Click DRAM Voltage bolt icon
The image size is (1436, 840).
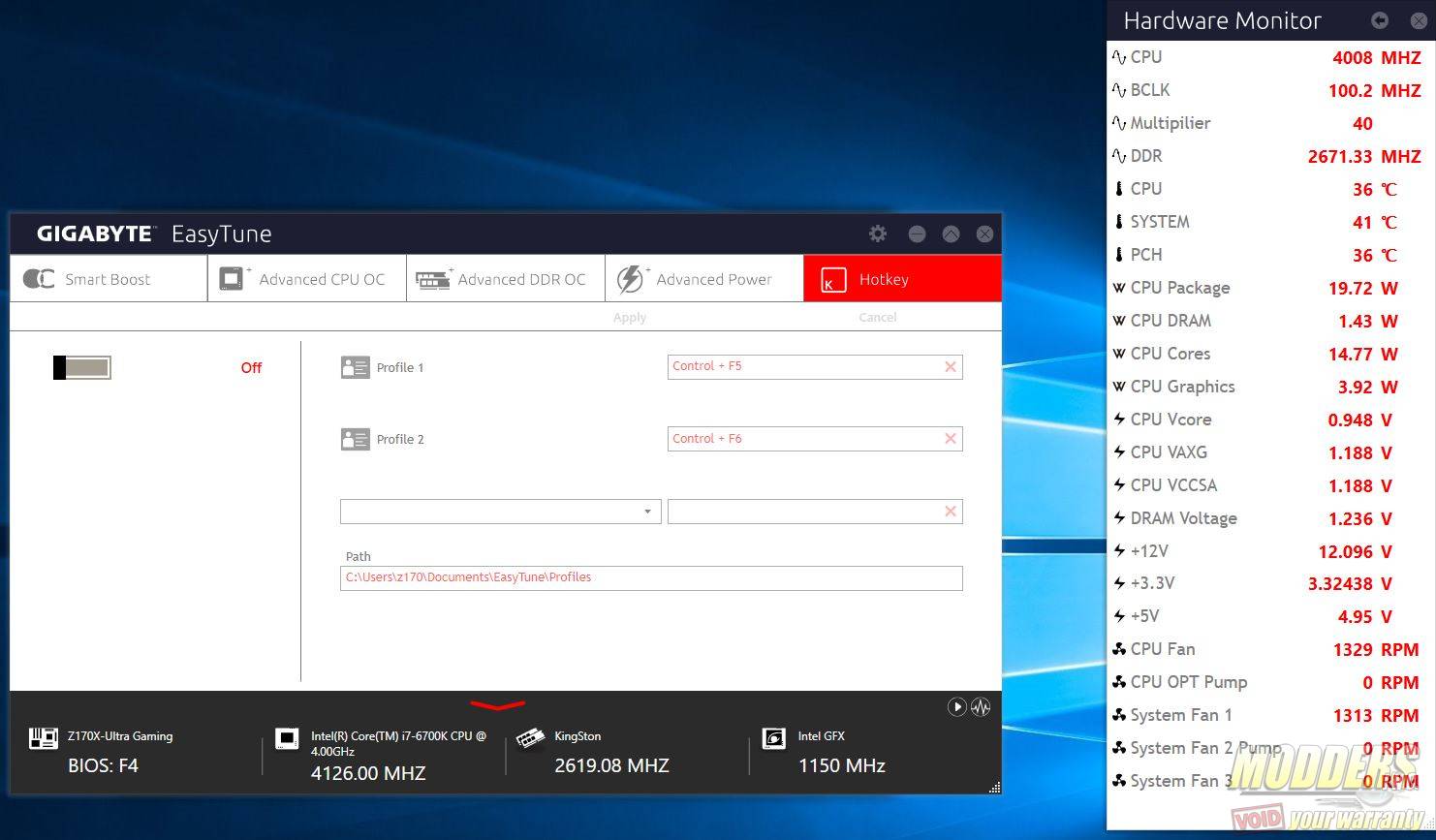click(x=1119, y=518)
